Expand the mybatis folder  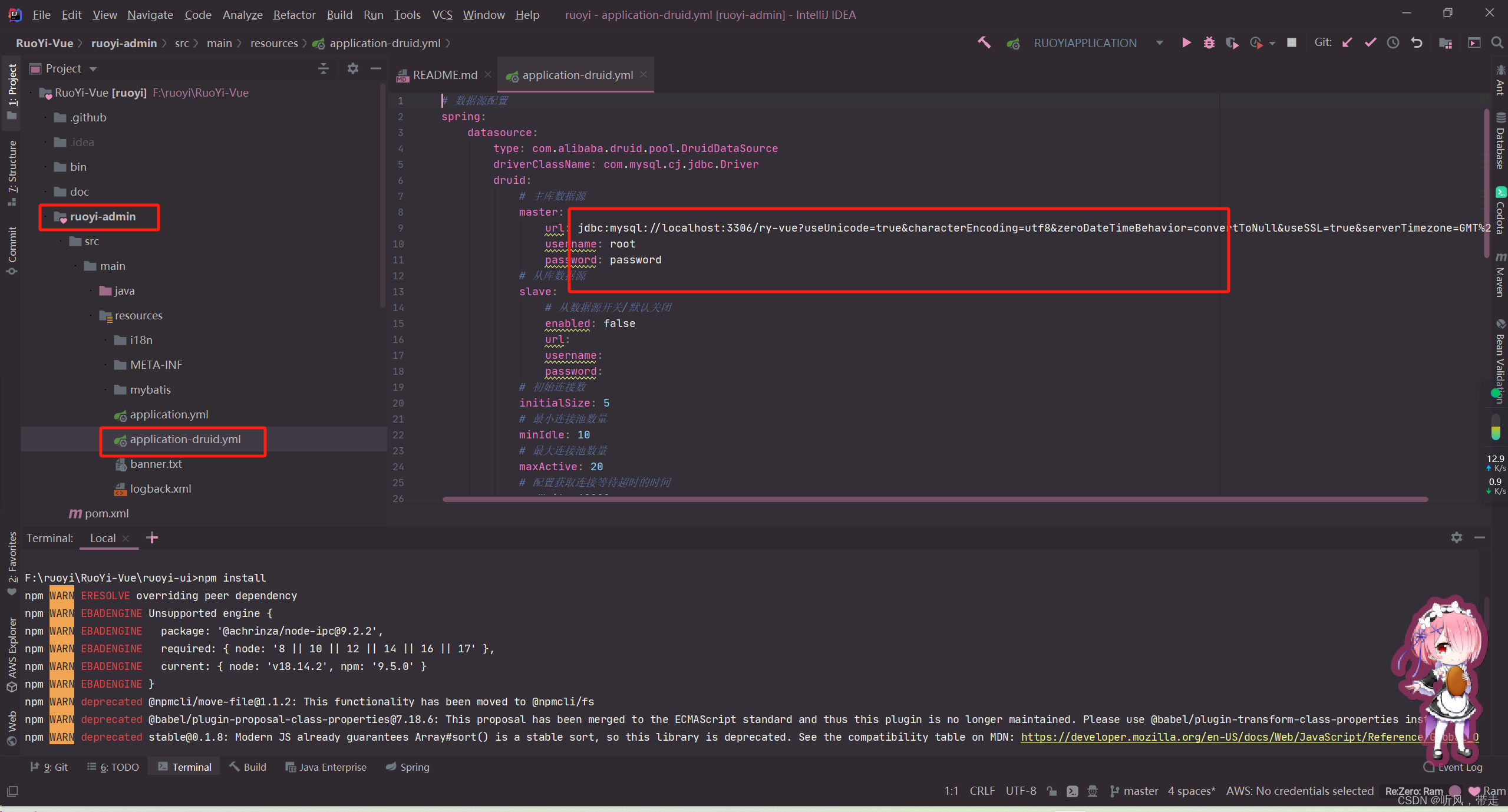click(106, 390)
